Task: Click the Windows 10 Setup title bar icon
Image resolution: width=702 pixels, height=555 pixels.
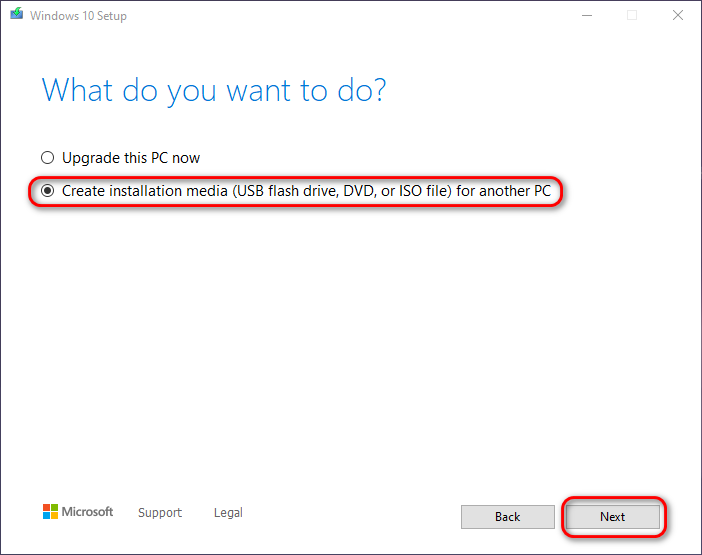Action: 17,14
